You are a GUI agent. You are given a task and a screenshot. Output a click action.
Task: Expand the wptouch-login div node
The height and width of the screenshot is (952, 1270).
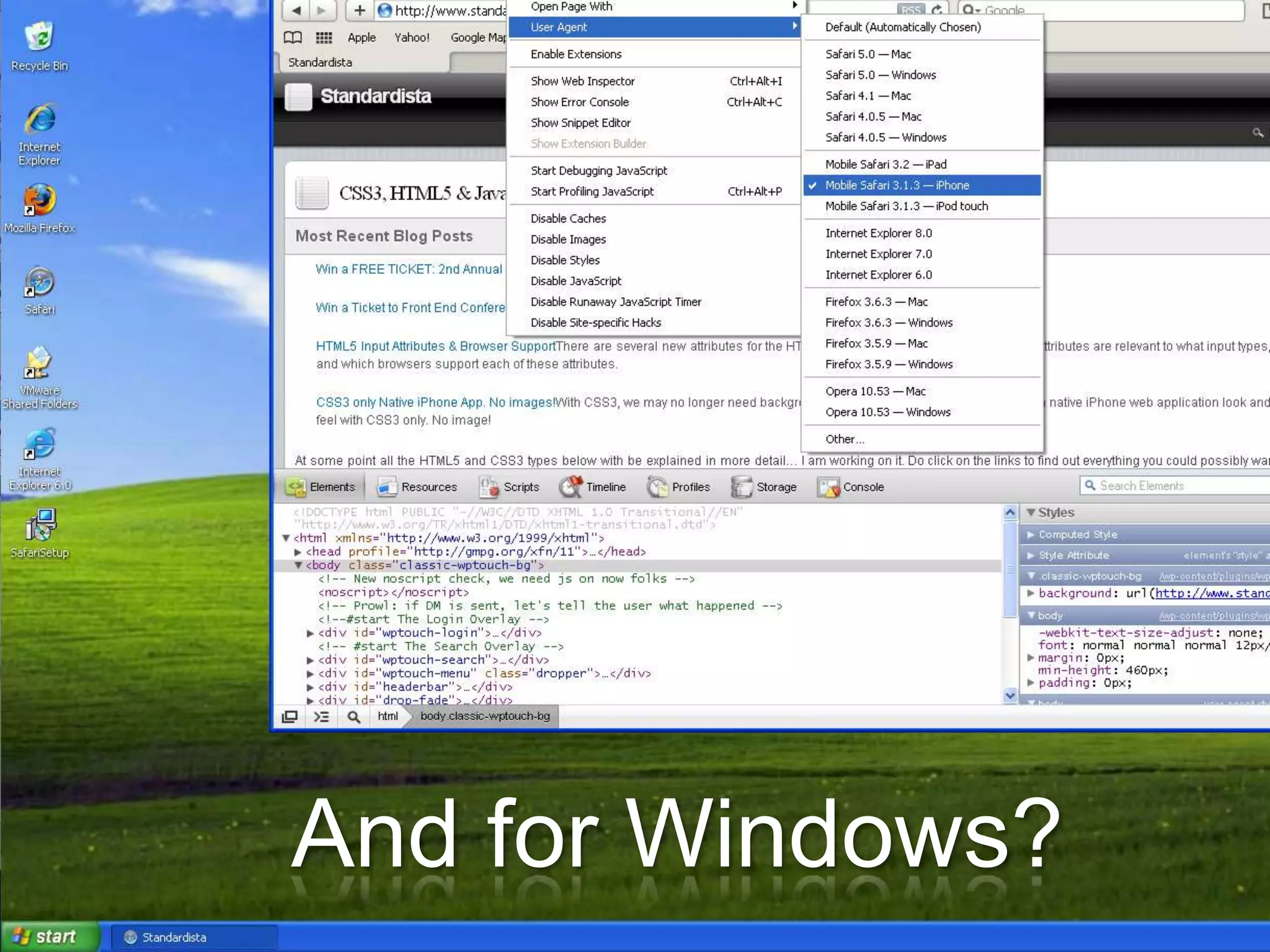click(310, 633)
